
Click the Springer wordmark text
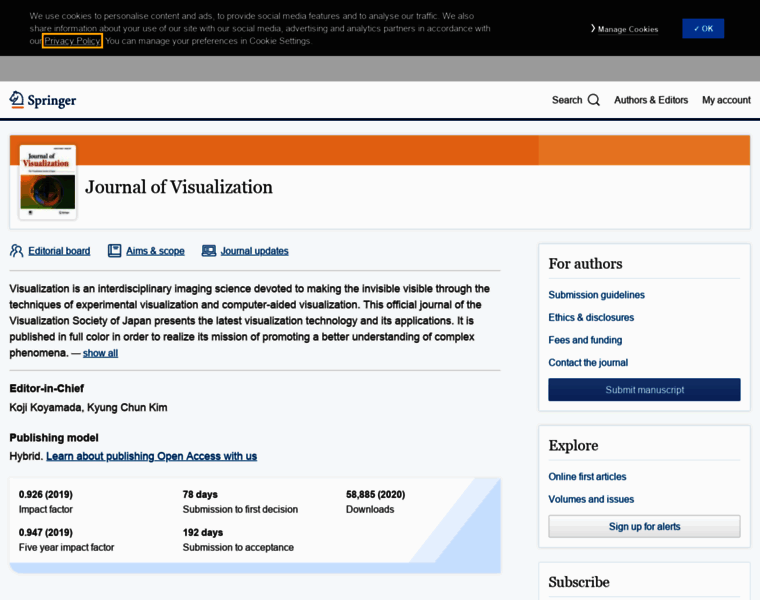(52, 100)
